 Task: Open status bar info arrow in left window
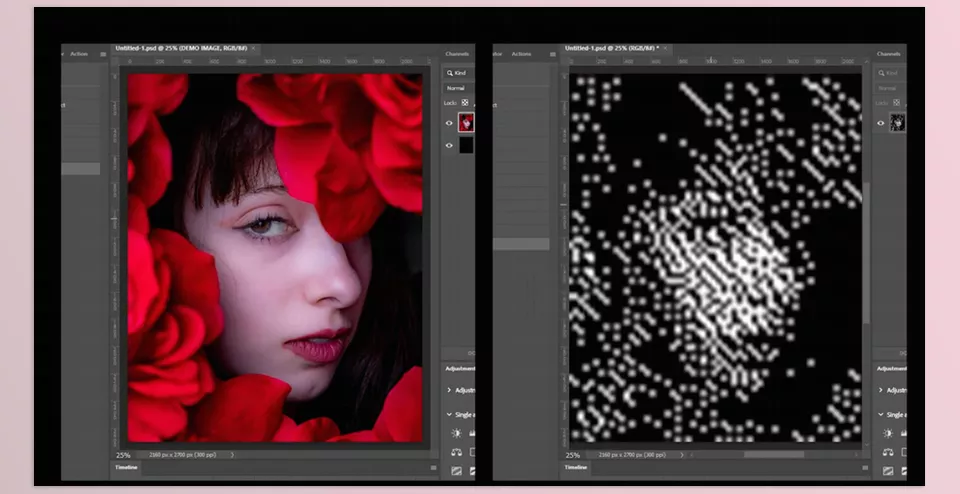tap(232, 455)
